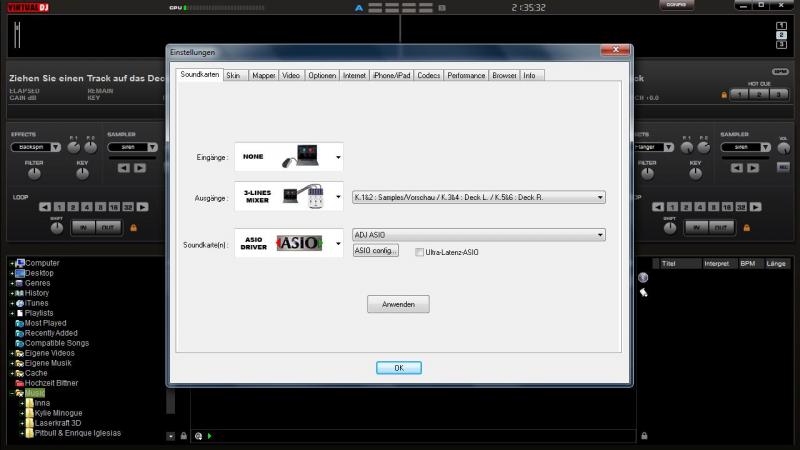800x450 pixels.
Task: Switch to the iPhone/iPad tab
Action: pyautogui.click(x=391, y=76)
